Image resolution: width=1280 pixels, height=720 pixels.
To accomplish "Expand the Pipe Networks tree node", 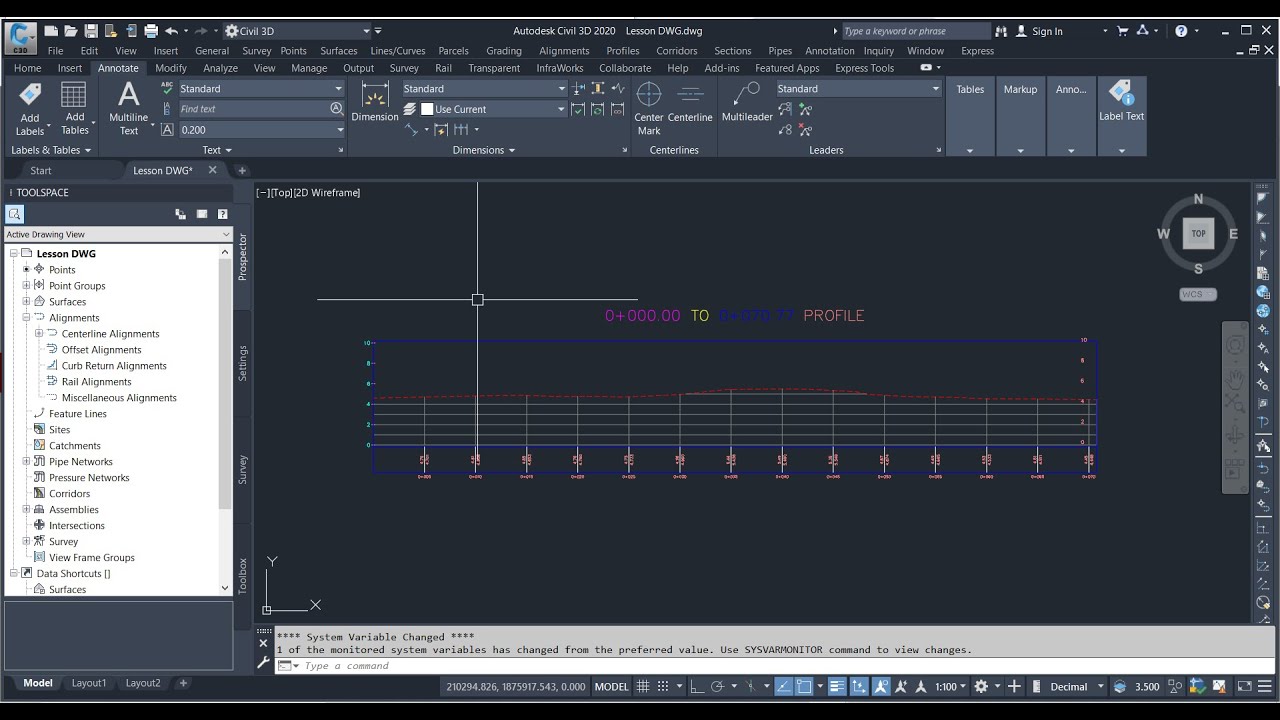I will (27, 462).
